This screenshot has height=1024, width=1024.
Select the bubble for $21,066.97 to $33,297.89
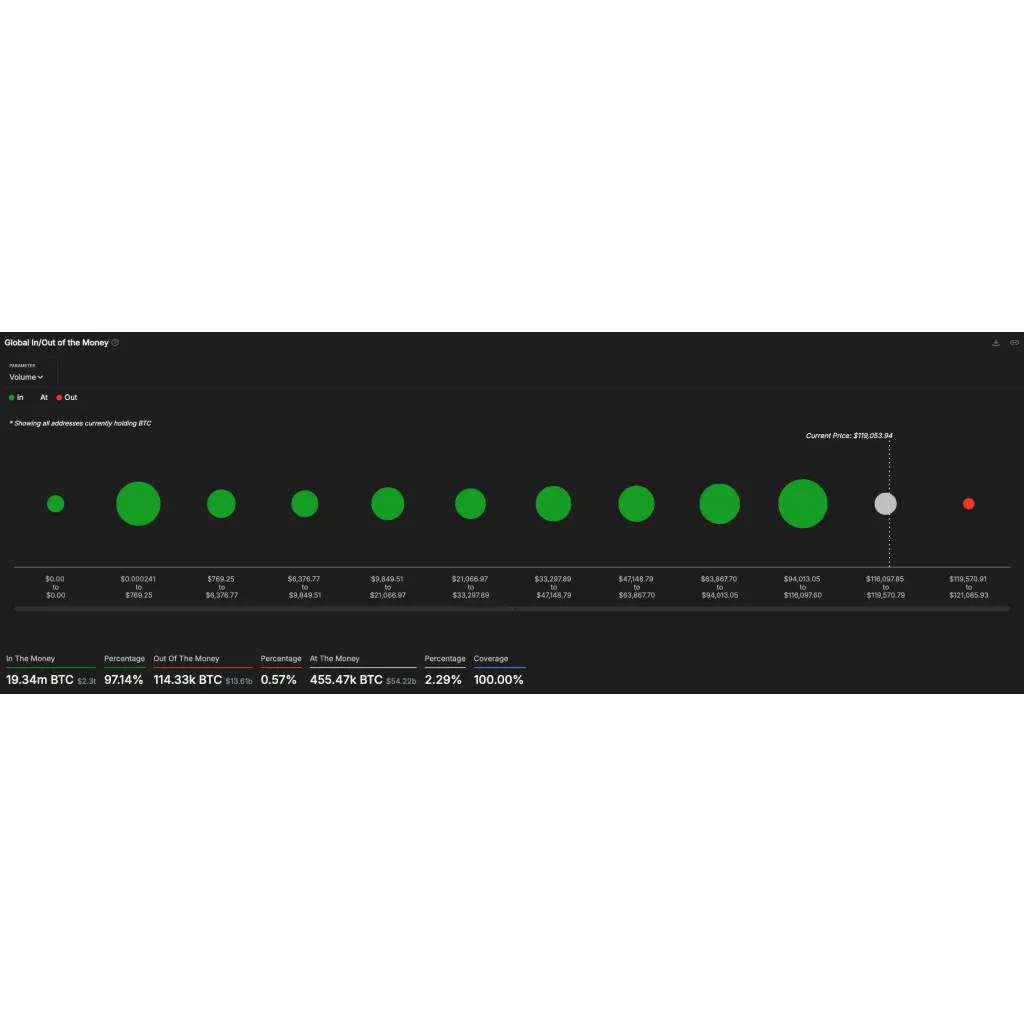pyautogui.click(x=470, y=504)
